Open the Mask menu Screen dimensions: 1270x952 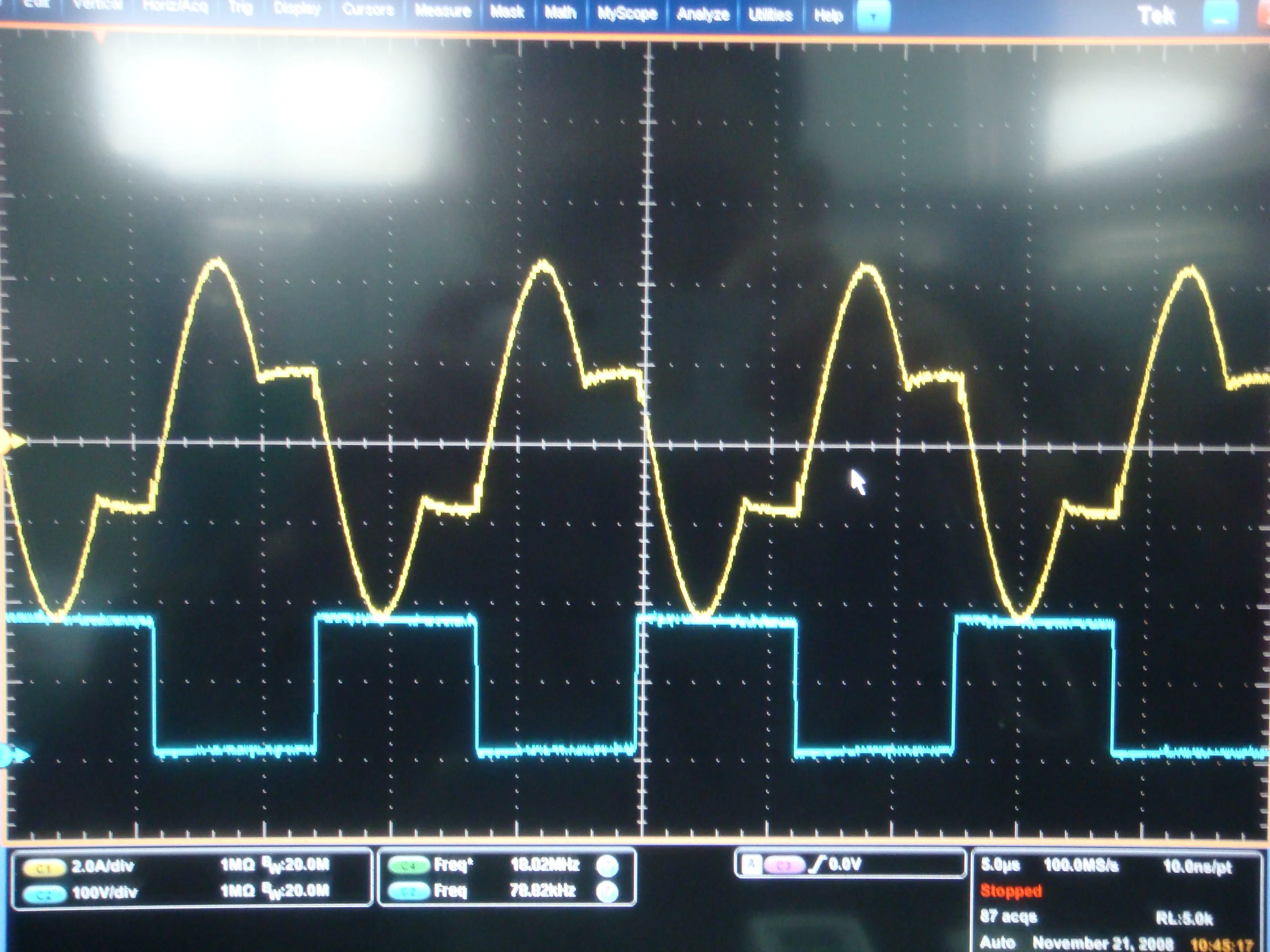[507, 12]
